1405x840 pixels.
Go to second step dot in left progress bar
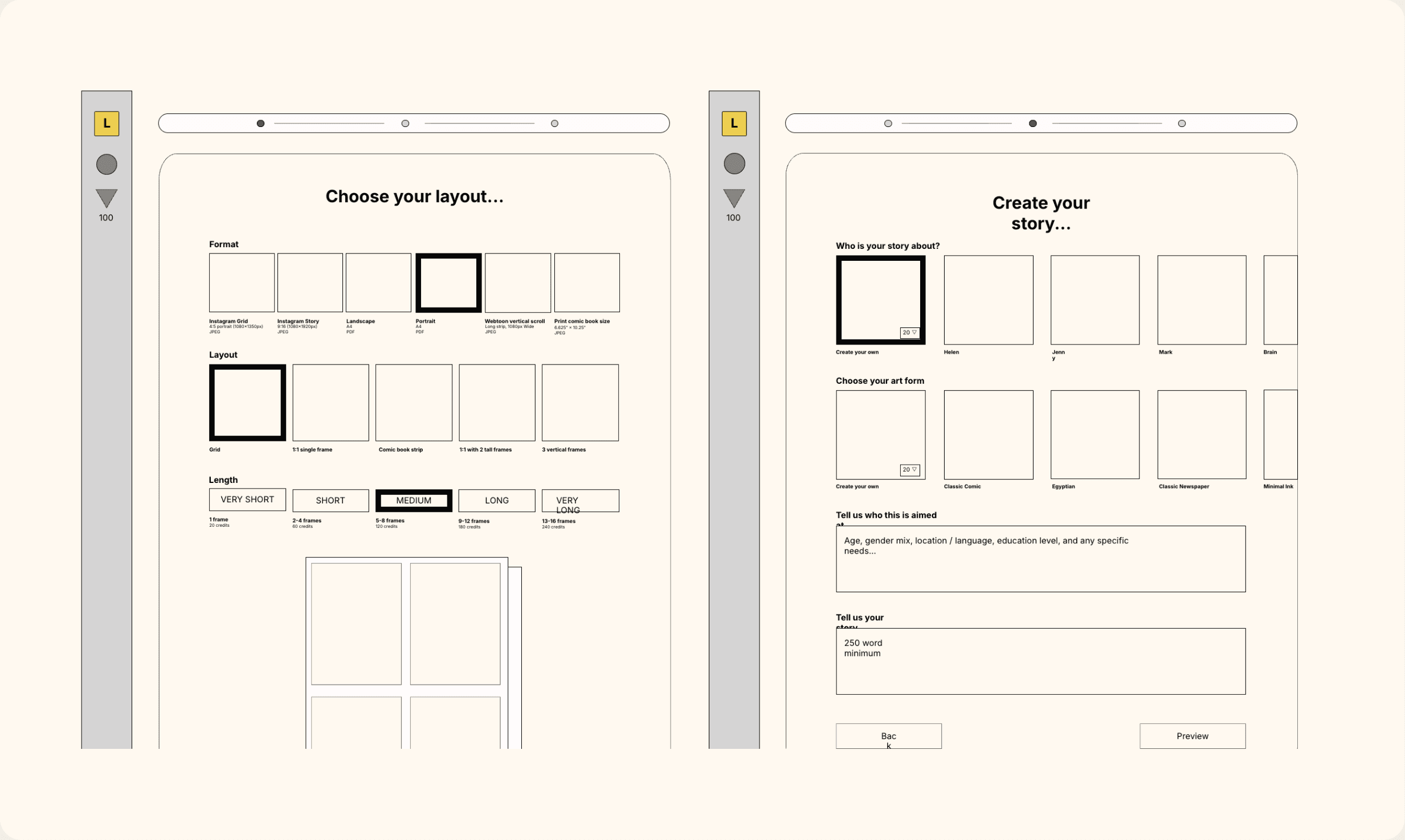(405, 124)
